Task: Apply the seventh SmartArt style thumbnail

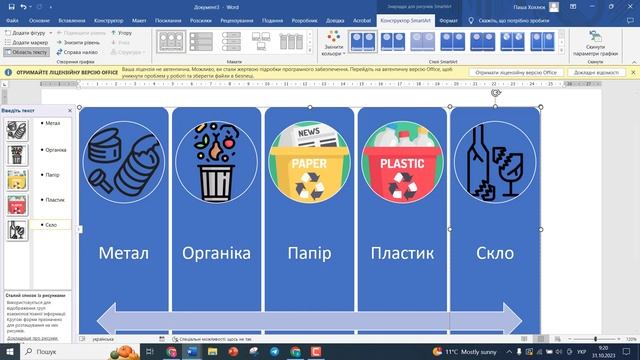Action: pyautogui.click(x=542, y=42)
